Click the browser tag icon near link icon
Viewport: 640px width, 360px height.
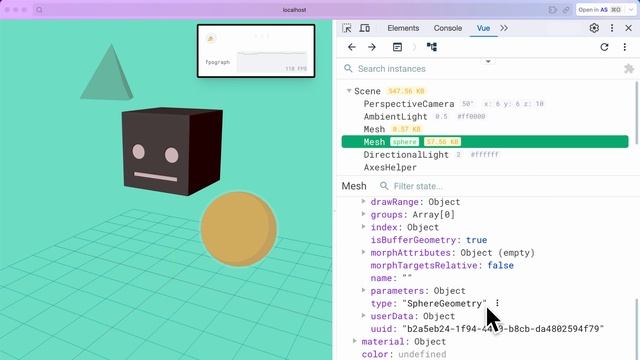point(553,10)
